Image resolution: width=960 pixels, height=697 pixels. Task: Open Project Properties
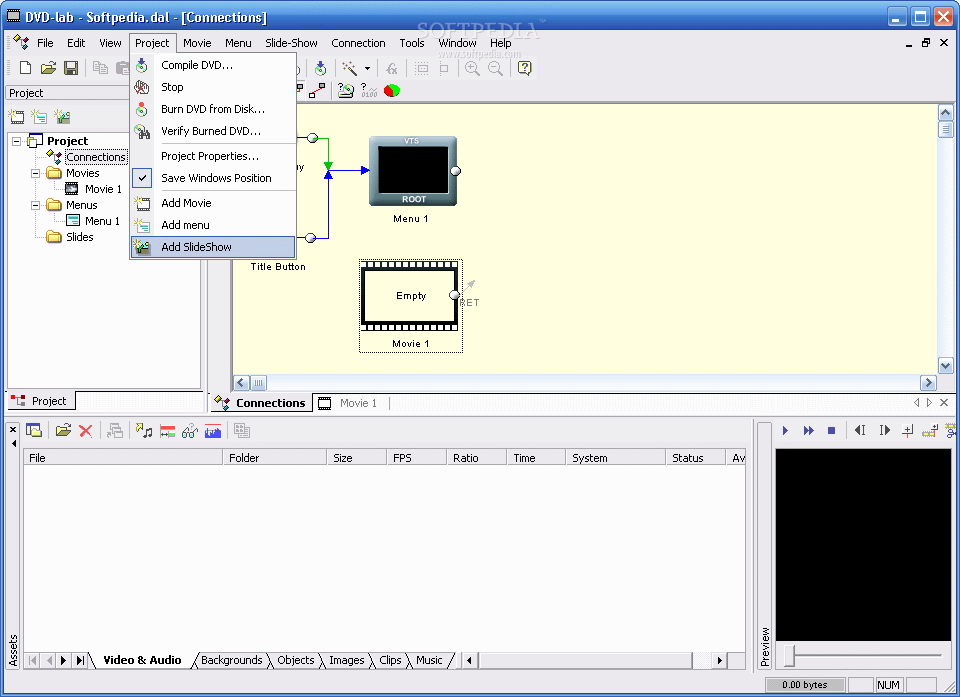click(213, 156)
